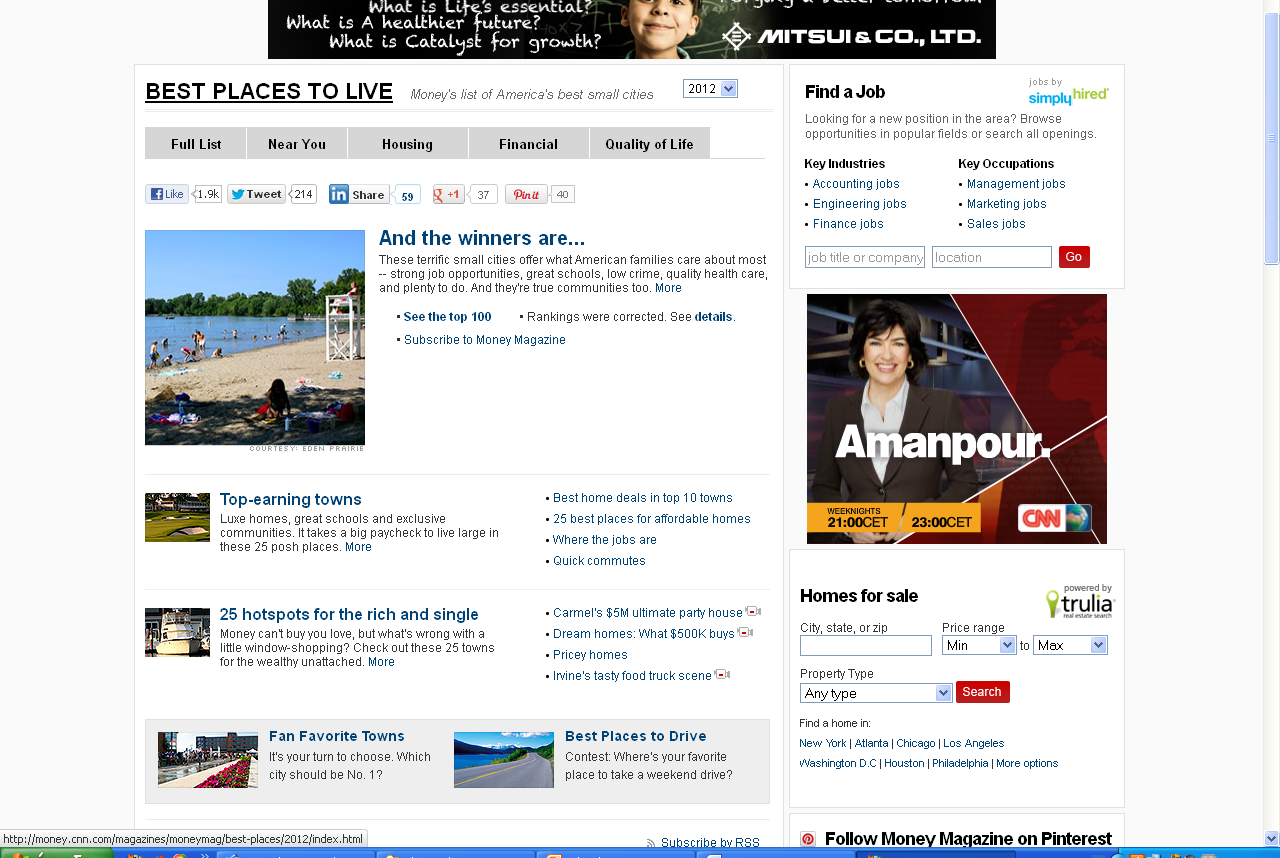Click the Google +1 button
Viewport: 1280px width, 858px height.
coord(449,194)
